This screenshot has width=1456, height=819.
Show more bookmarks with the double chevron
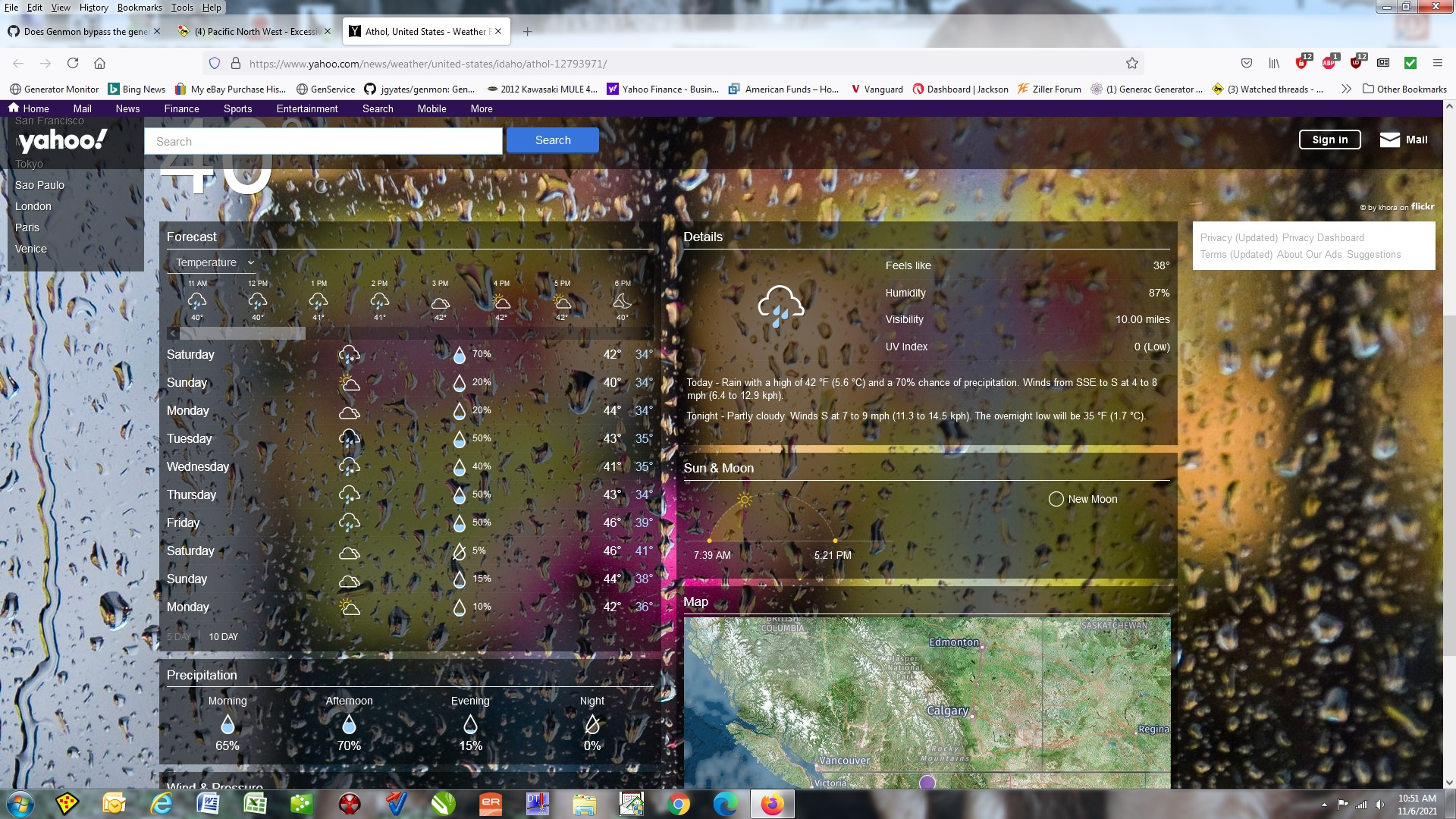[x=1346, y=89]
